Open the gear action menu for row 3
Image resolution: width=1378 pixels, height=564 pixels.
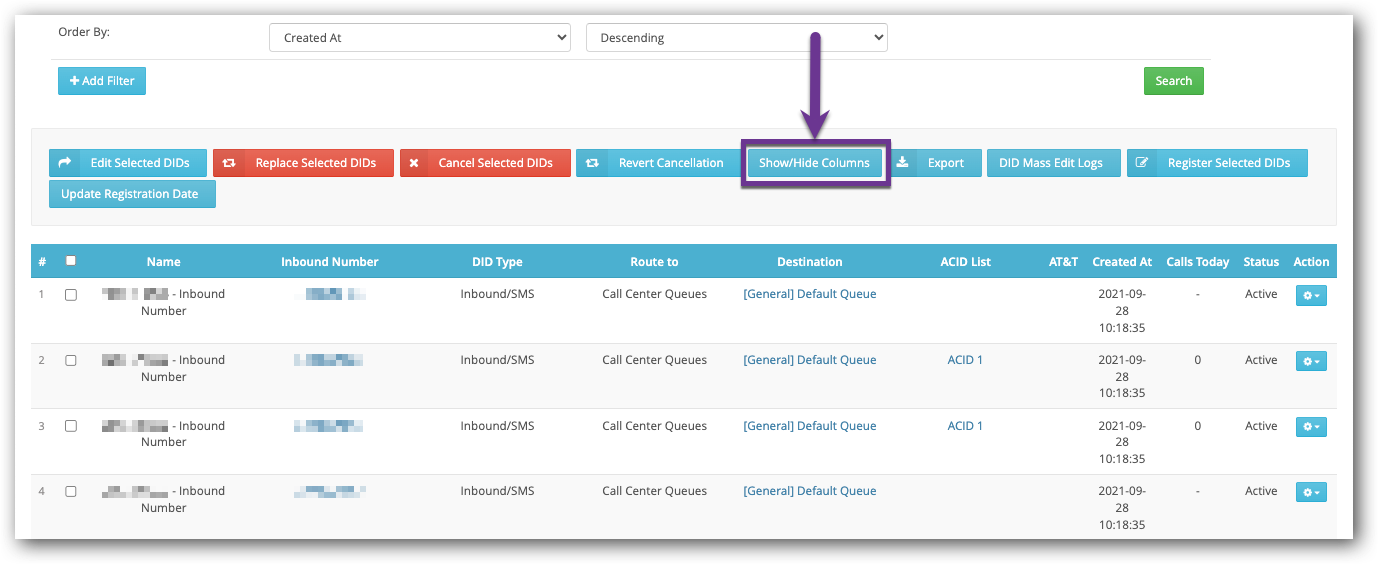[x=1311, y=427]
